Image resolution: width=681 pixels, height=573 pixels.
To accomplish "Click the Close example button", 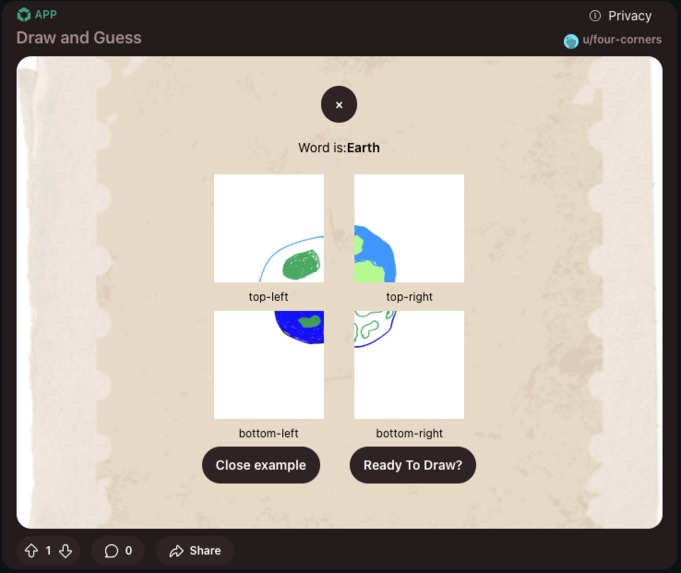I will (261, 465).
